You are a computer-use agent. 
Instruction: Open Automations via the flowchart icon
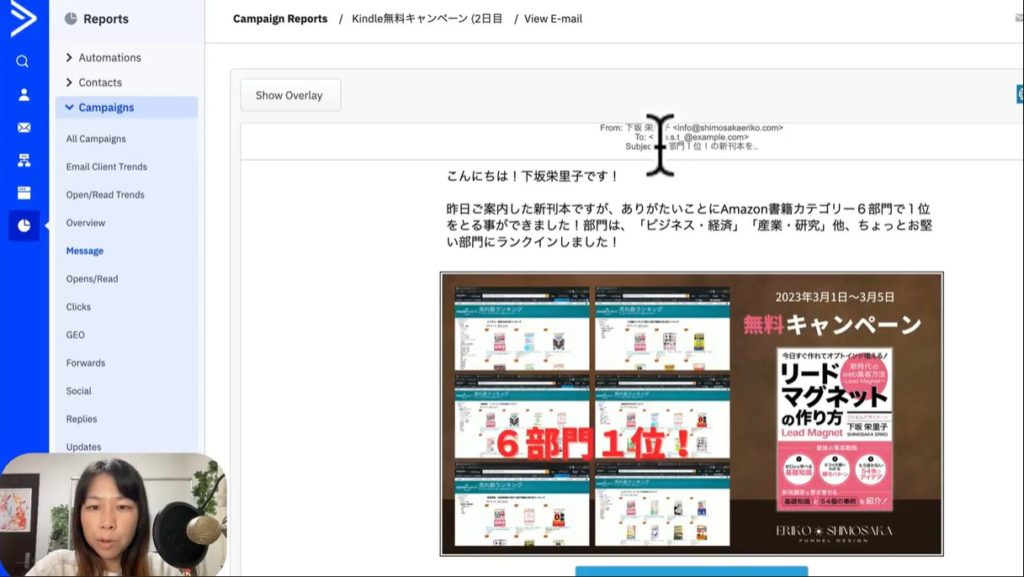coord(23,160)
